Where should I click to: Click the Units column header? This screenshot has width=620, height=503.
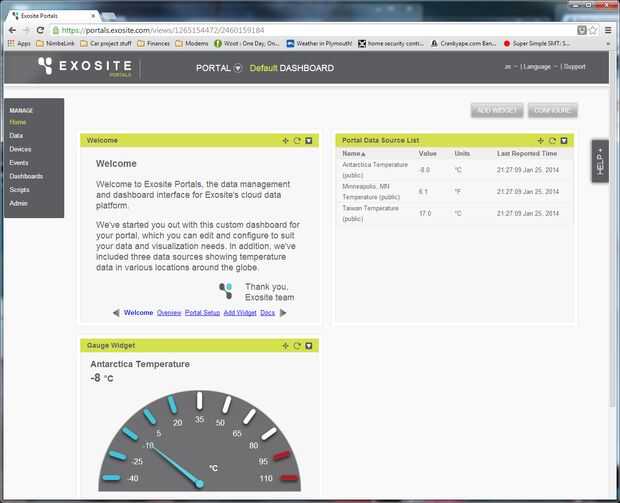(x=462, y=153)
